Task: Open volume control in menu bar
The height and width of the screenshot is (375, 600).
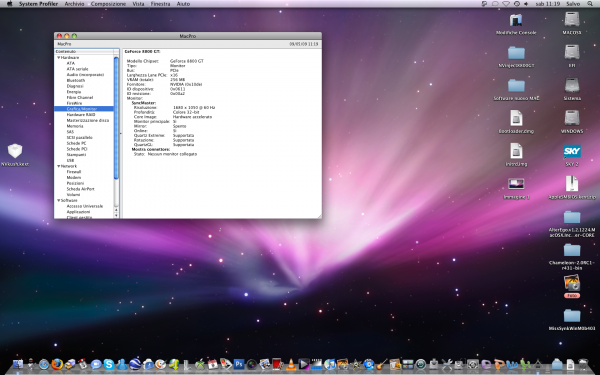Action: (x=526, y=4)
